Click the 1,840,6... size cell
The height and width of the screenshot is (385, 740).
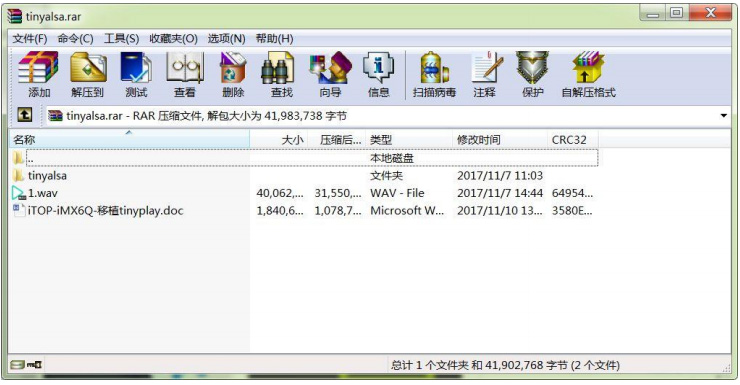(280, 210)
